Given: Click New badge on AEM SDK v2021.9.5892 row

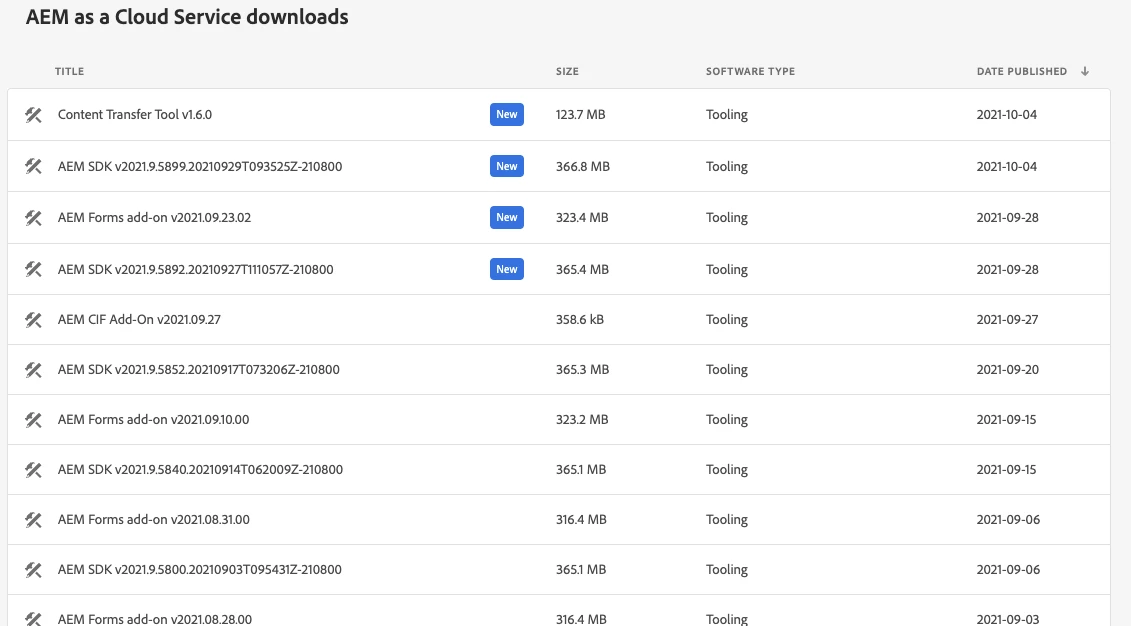Looking at the screenshot, I should point(506,270).
